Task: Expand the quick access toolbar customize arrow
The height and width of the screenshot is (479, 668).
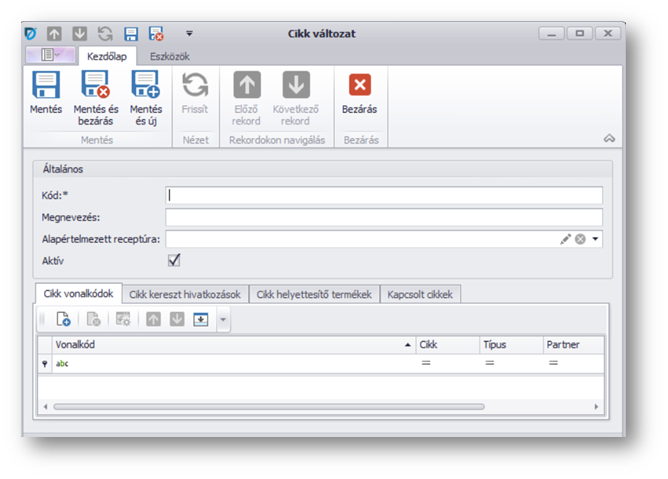Action: (x=189, y=33)
